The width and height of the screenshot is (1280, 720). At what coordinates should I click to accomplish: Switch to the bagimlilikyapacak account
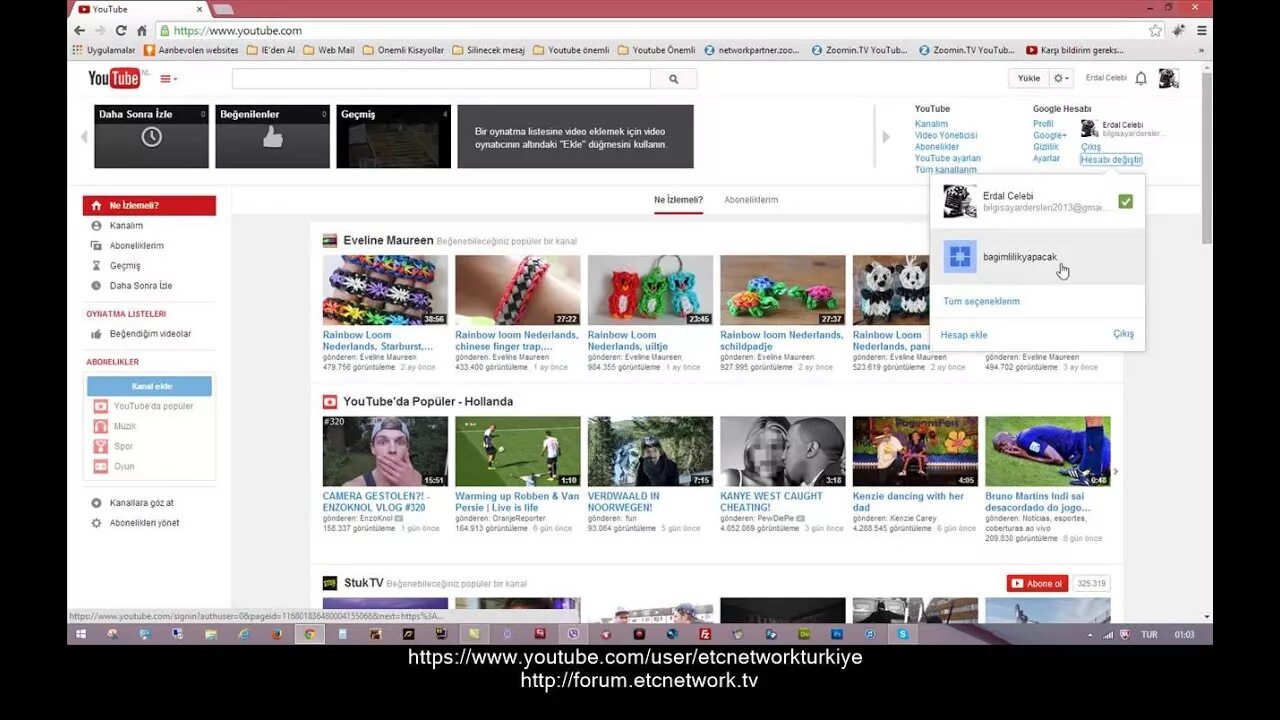pyautogui.click(x=1037, y=257)
